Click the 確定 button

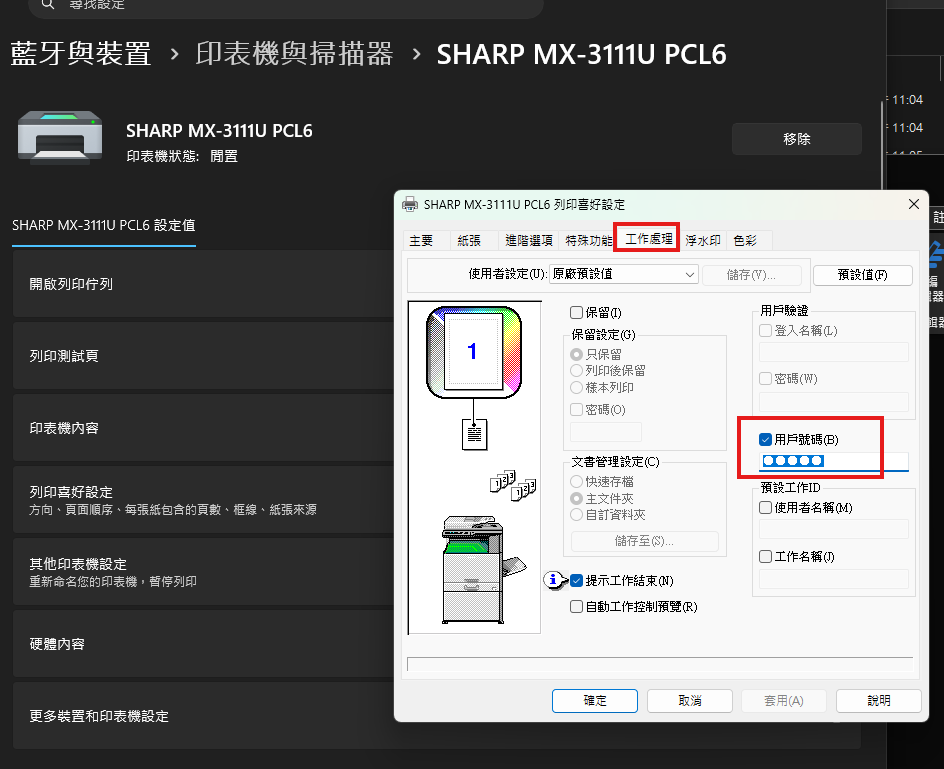click(595, 701)
